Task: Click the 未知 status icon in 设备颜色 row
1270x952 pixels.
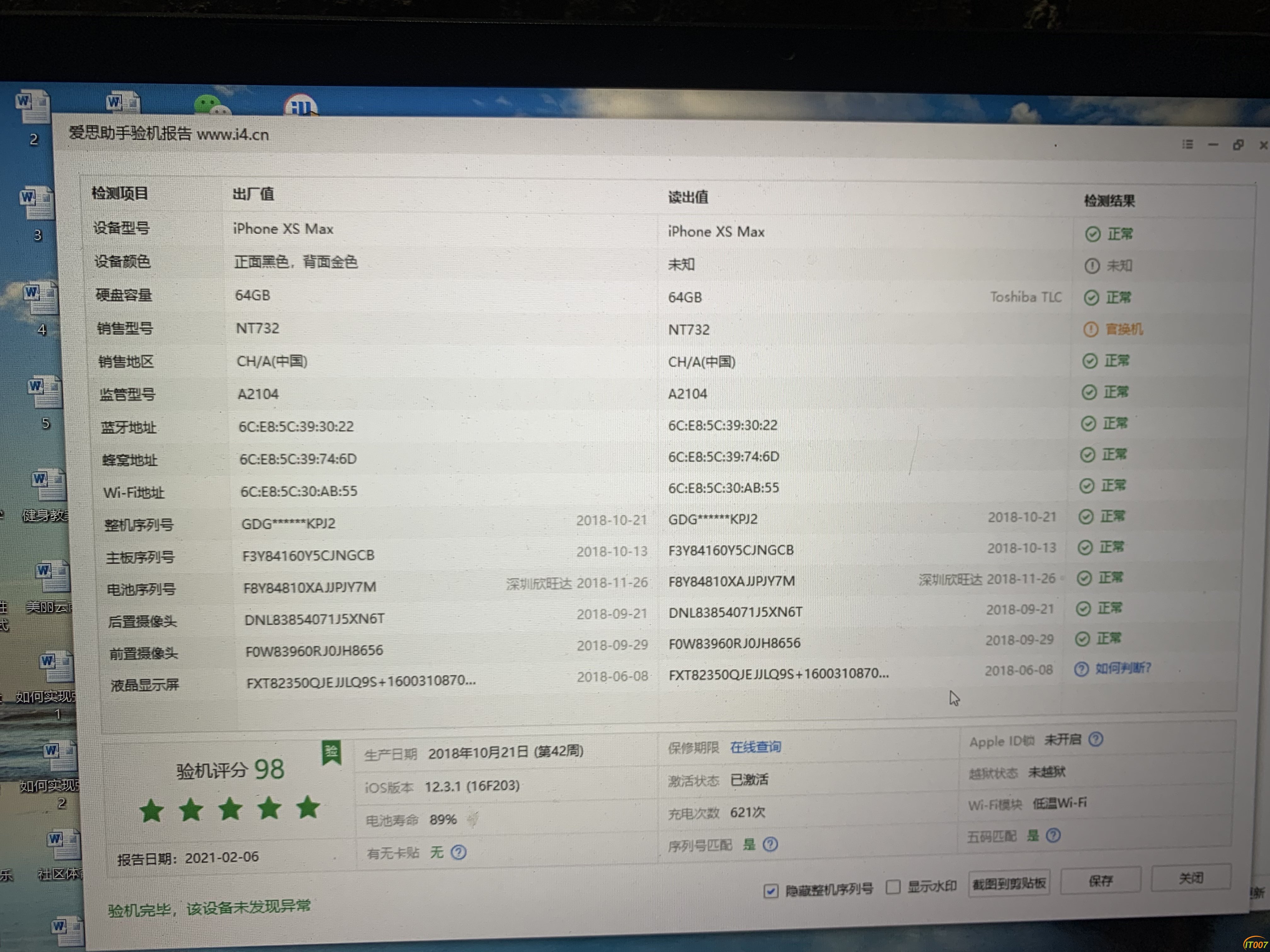Action: click(x=1091, y=266)
